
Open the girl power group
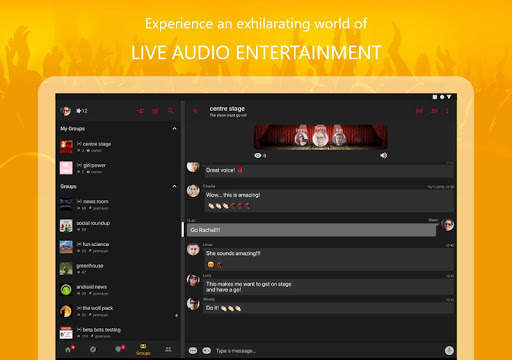pos(118,168)
